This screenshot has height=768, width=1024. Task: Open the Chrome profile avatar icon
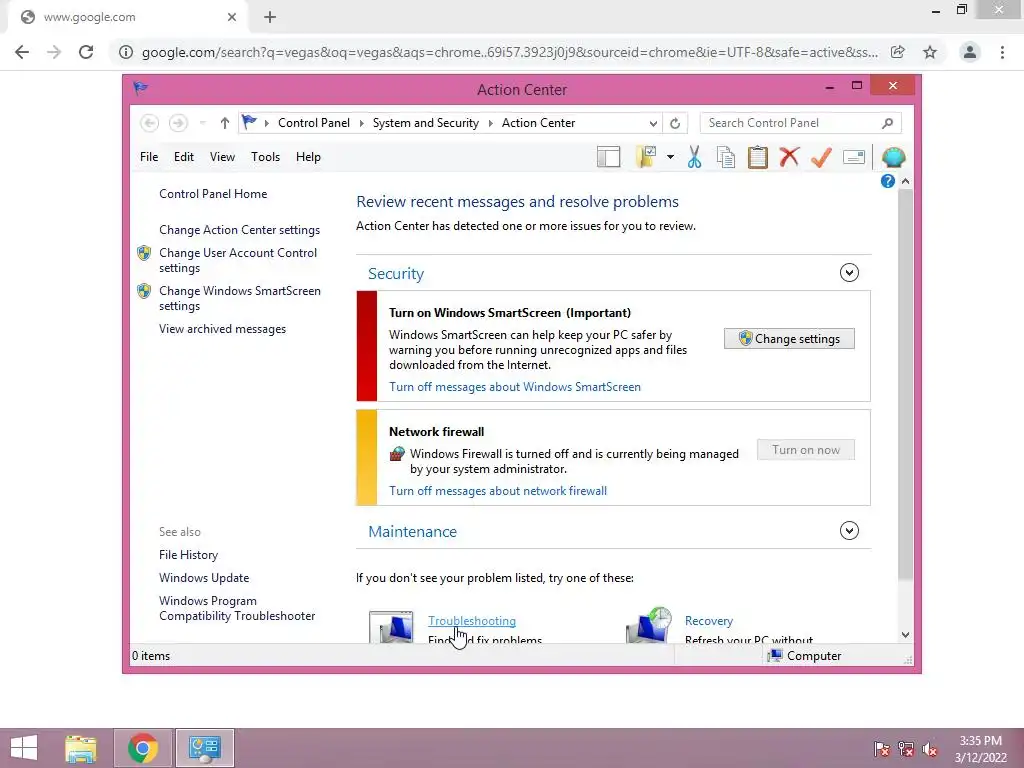970,52
